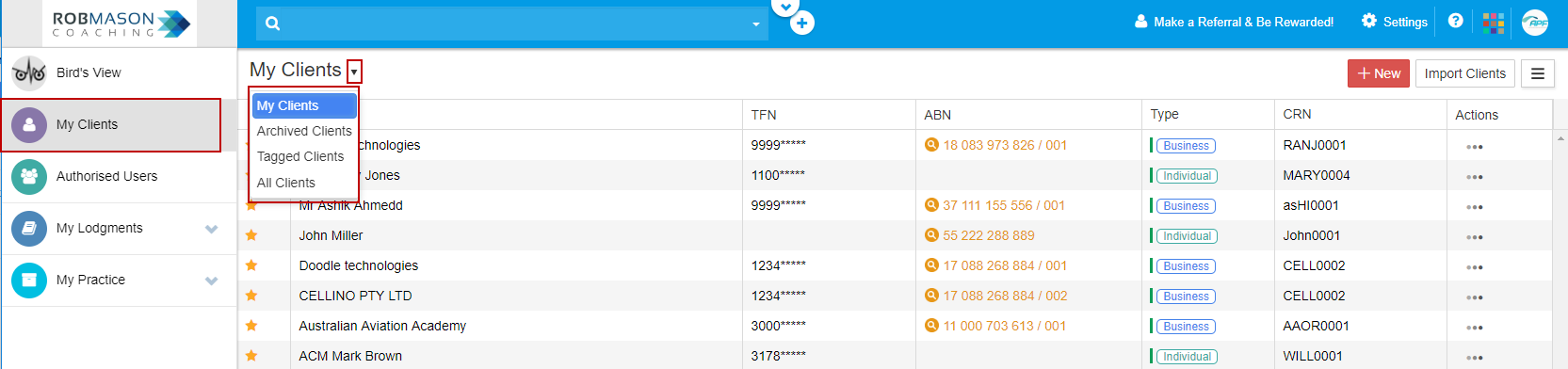
Task: Open the help question mark icon
Action: 1455,21
